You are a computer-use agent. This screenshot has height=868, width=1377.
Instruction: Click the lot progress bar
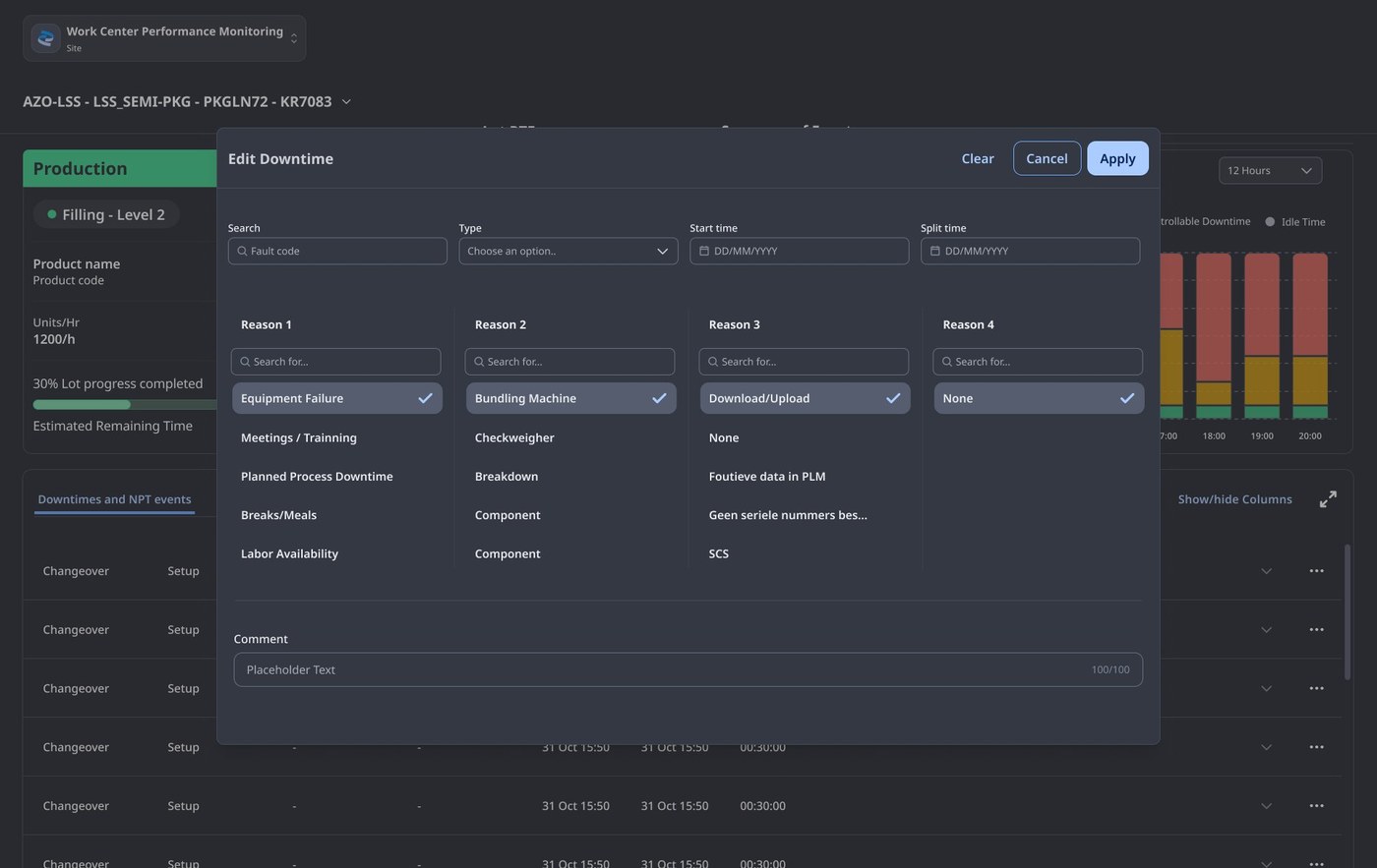(x=125, y=404)
